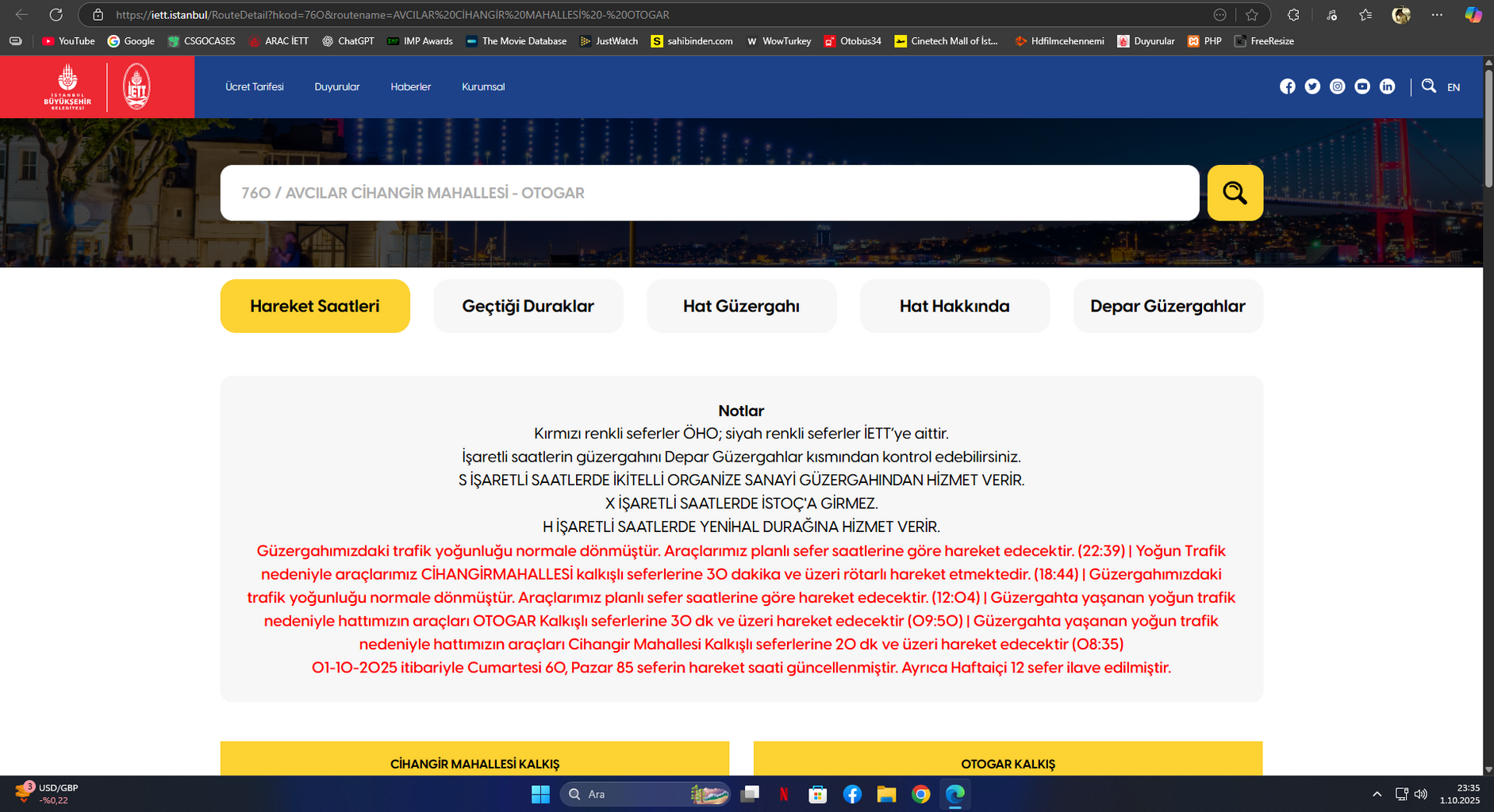Viewport: 1494px width, 812px height.
Task: Show the Depar Güzergahlar tab
Action: coord(1167,306)
